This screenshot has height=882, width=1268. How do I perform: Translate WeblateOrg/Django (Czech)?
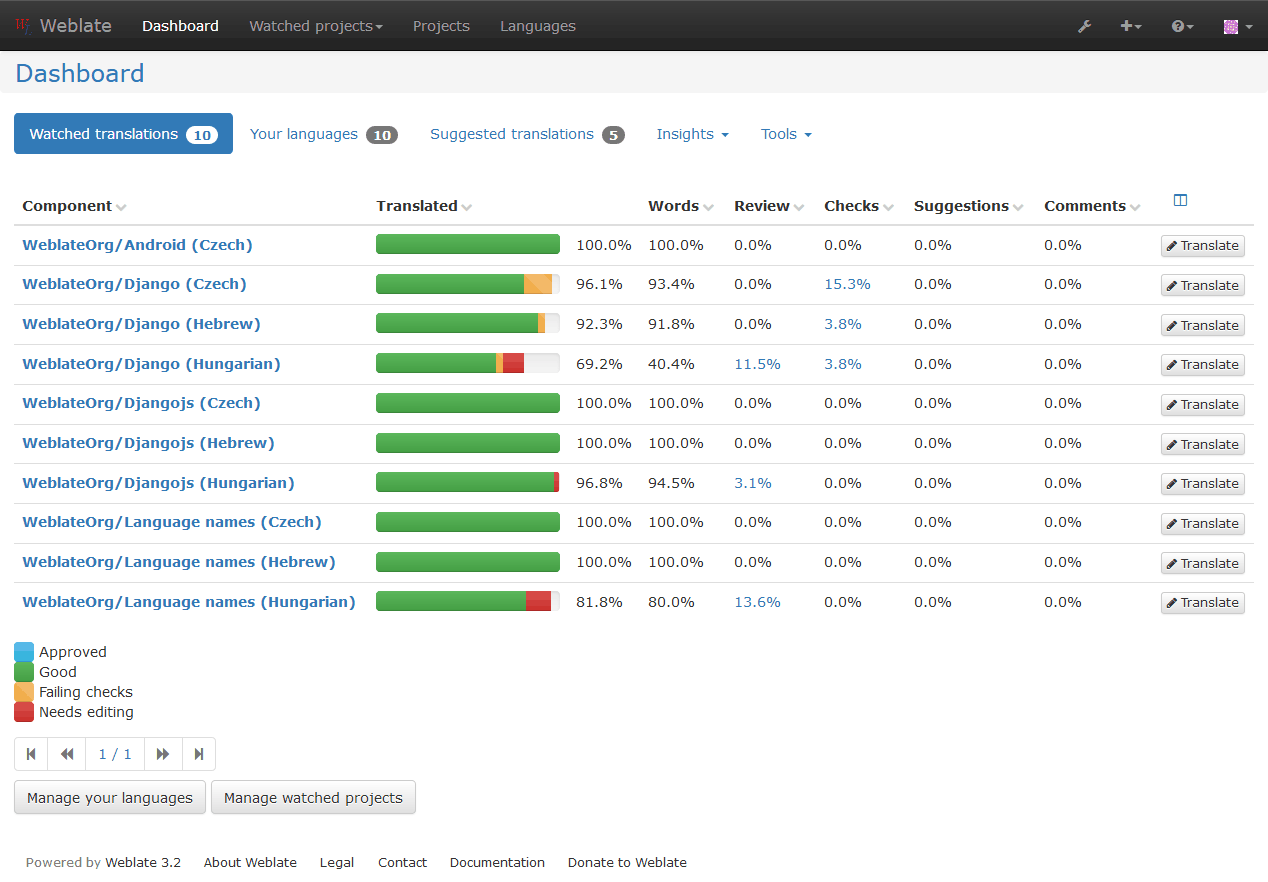tap(1202, 285)
